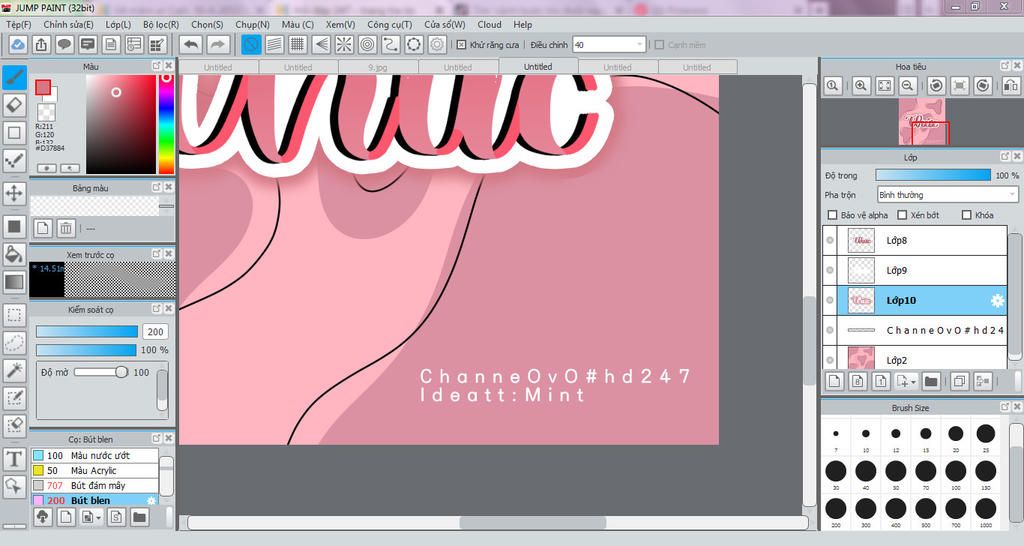The width and height of the screenshot is (1024, 546).
Task: Click the Navigator preview thumbnail
Action: point(921,121)
